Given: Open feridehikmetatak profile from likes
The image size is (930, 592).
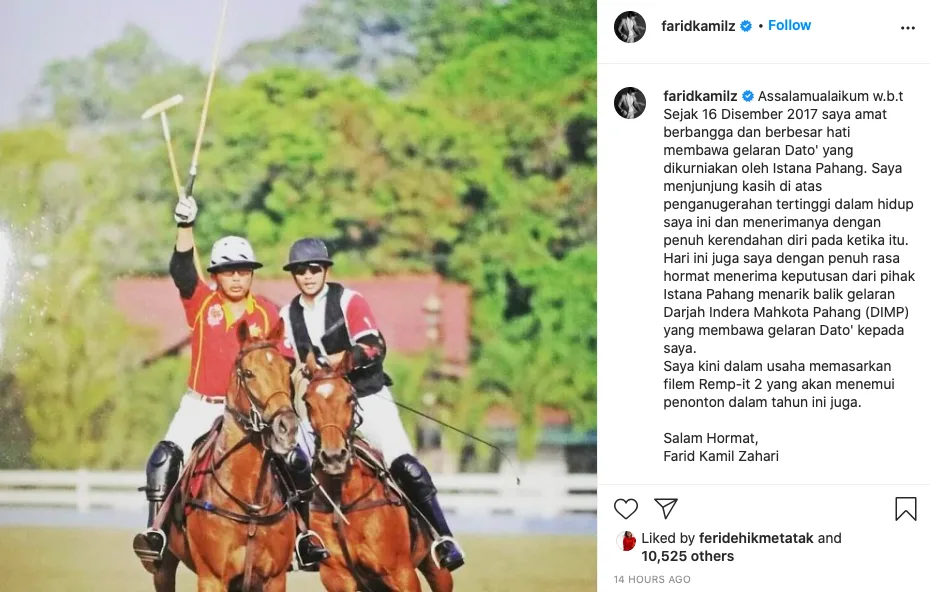Looking at the screenshot, I should 756,538.
